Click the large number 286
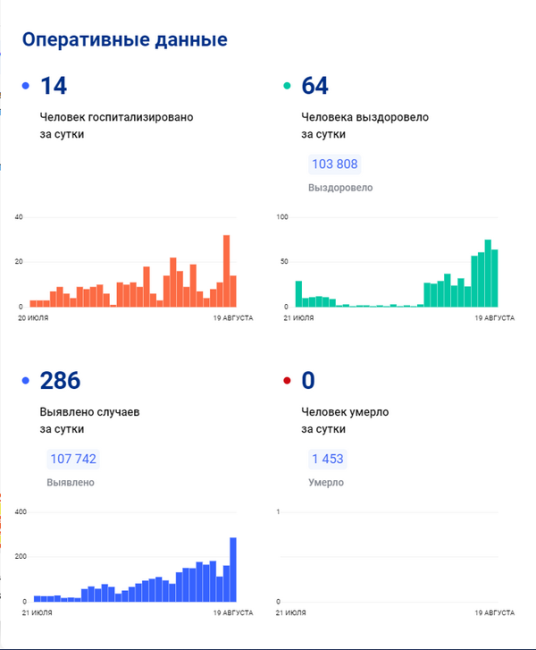 click(x=60, y=381)
